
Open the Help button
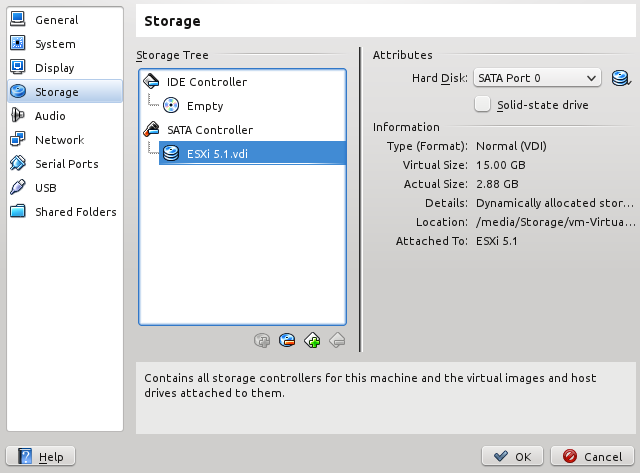pos(40,456)
